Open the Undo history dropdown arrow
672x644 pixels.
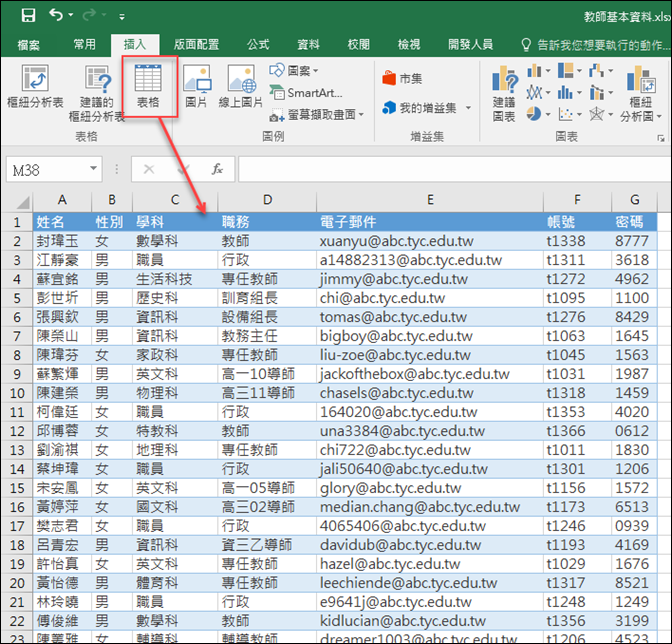[x=71, y=15]
